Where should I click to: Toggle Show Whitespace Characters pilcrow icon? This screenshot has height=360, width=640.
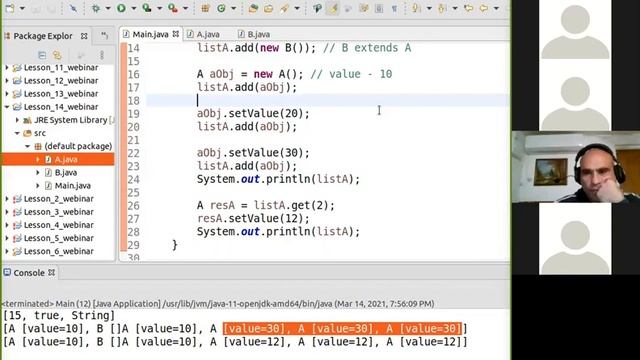point(394,8)
